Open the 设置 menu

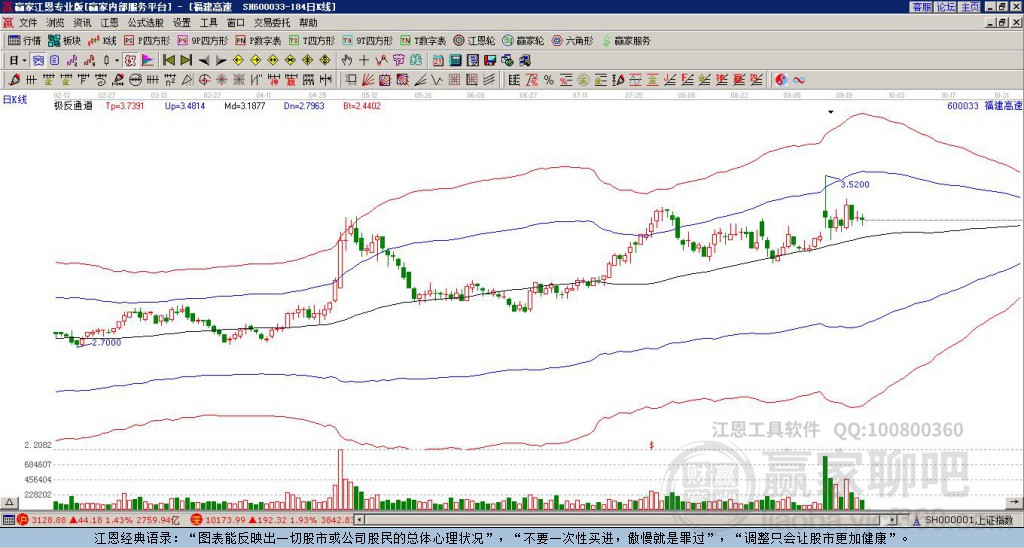(x=182, y=23)
